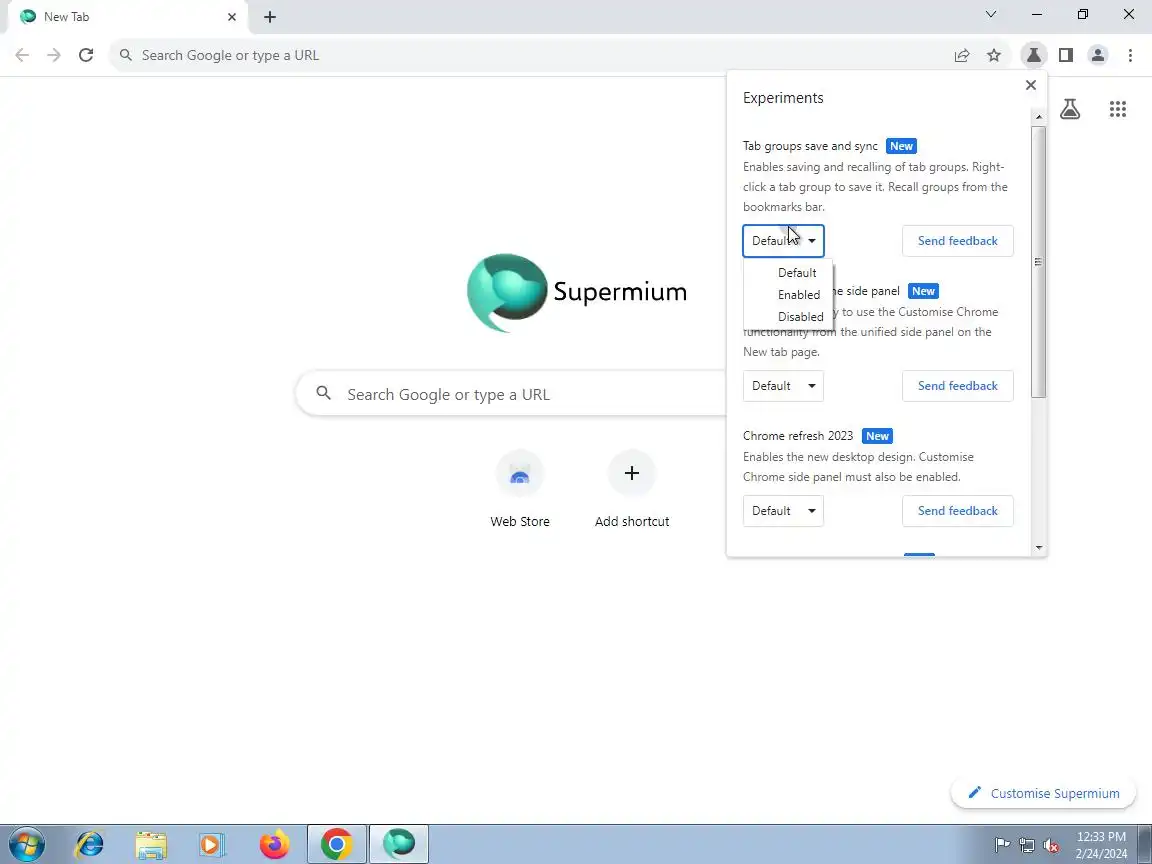Close the Experiments panel

pyautogui.click(x=1031, y=85)
